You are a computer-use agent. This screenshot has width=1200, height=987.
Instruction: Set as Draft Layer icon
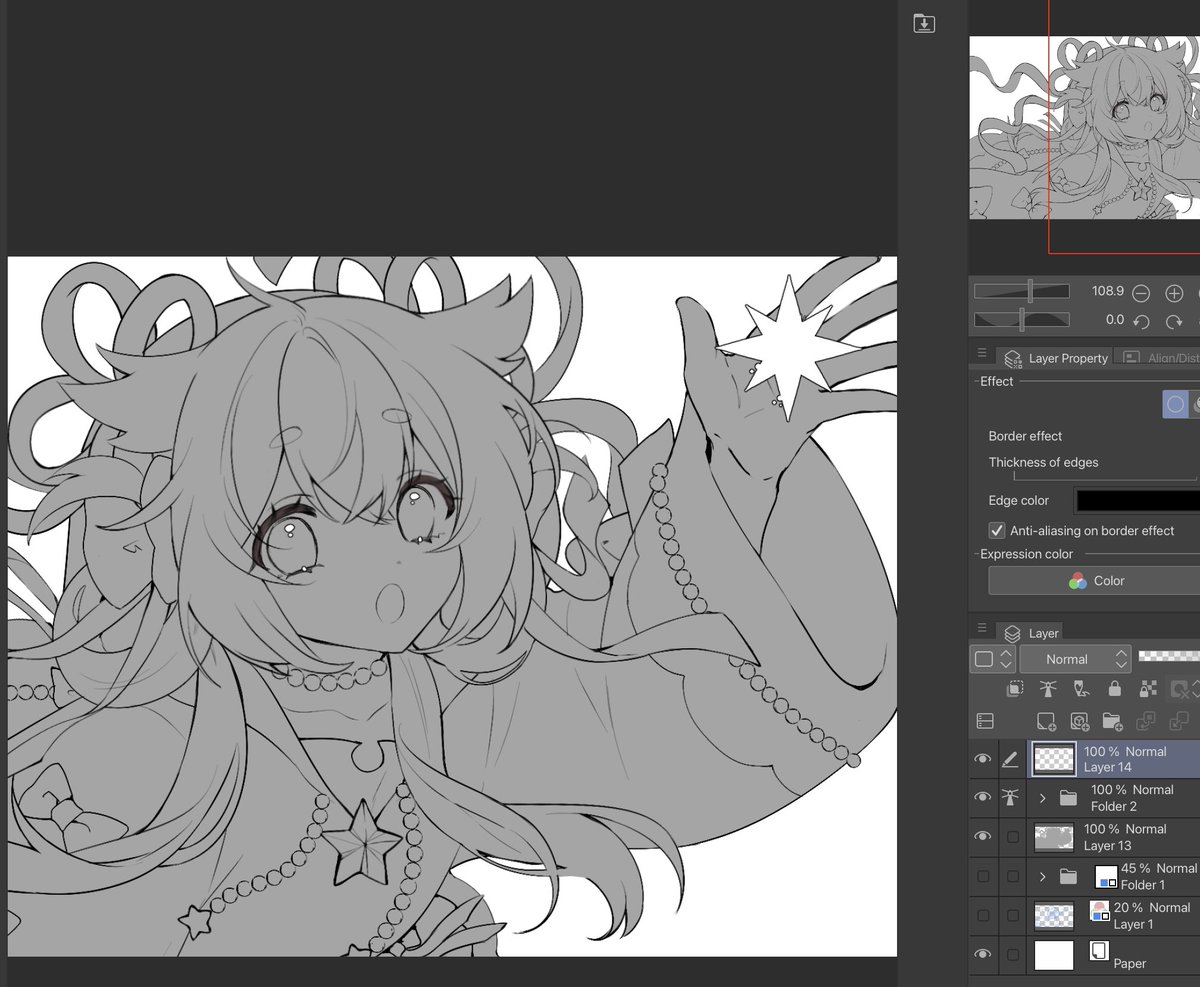coord(1081,689)
